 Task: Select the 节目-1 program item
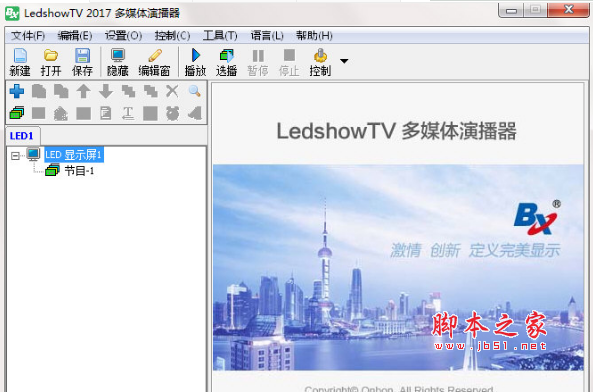[x=79, y=171]
